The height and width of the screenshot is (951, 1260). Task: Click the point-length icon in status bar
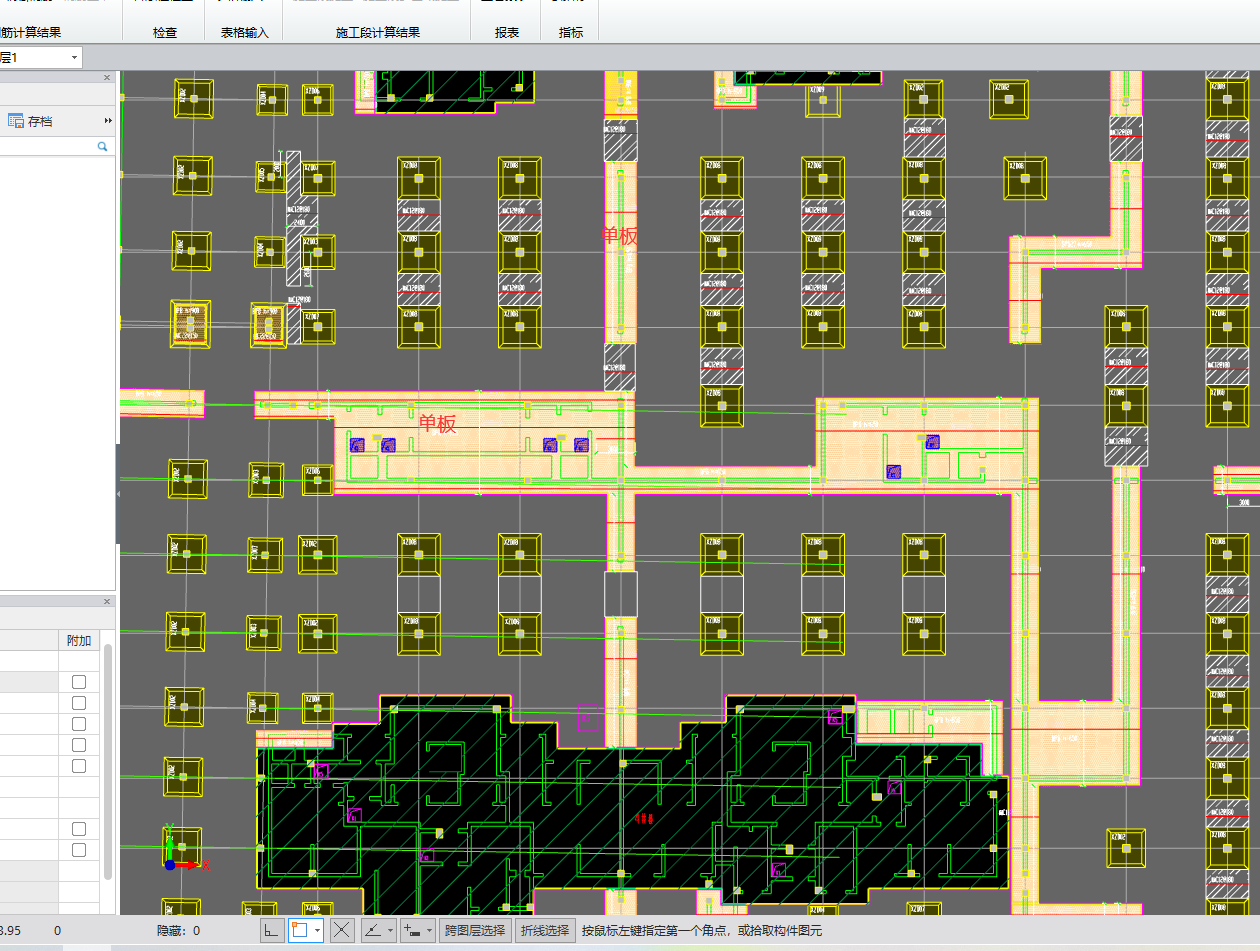coord(411,930)
